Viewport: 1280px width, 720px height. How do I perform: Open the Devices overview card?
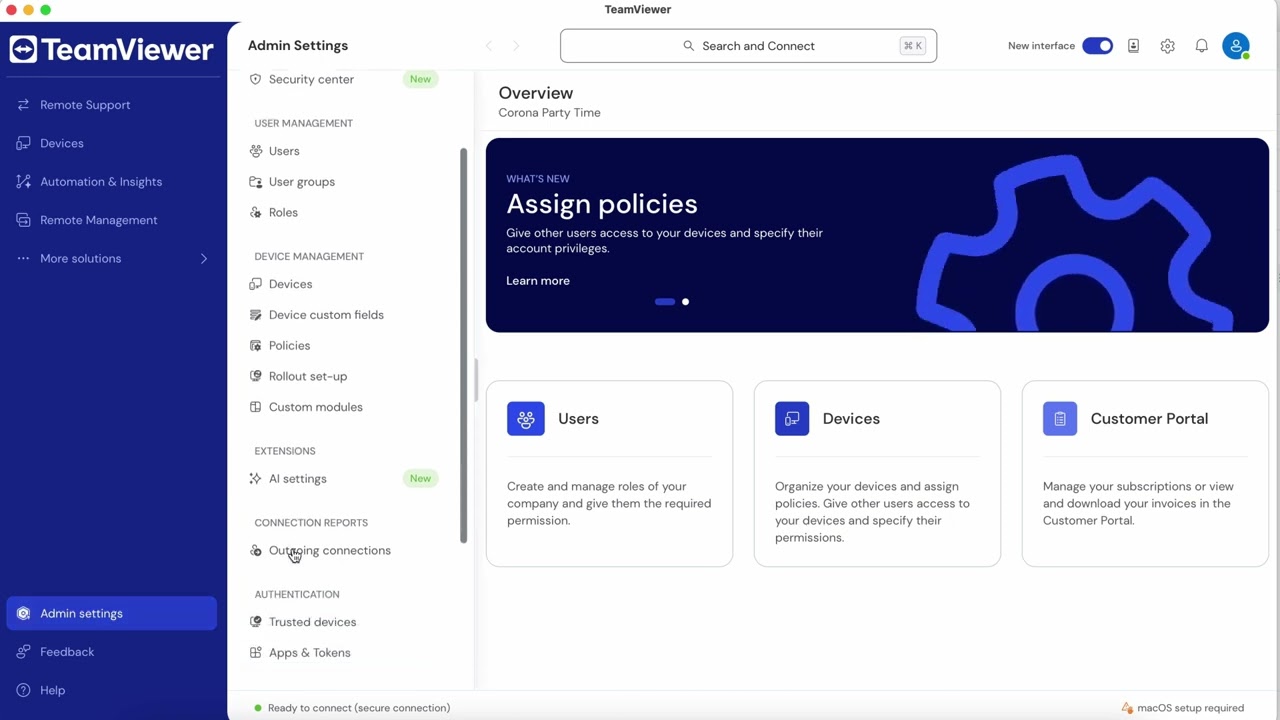[x=877, y=473]
